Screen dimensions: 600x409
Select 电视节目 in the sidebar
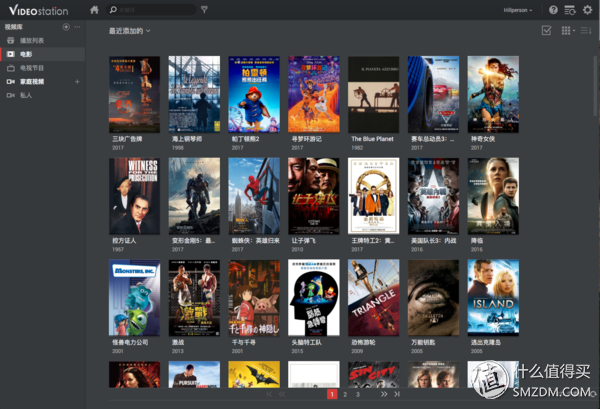[32, 68]
